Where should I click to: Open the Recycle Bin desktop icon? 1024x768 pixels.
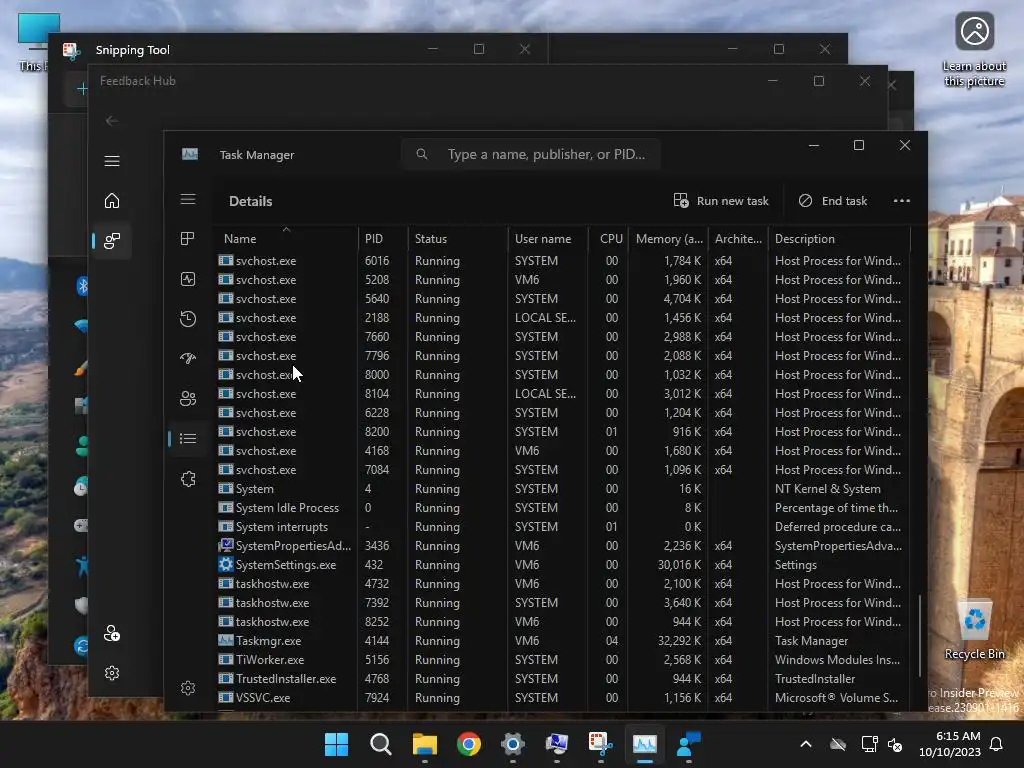(x=974, y=630)
